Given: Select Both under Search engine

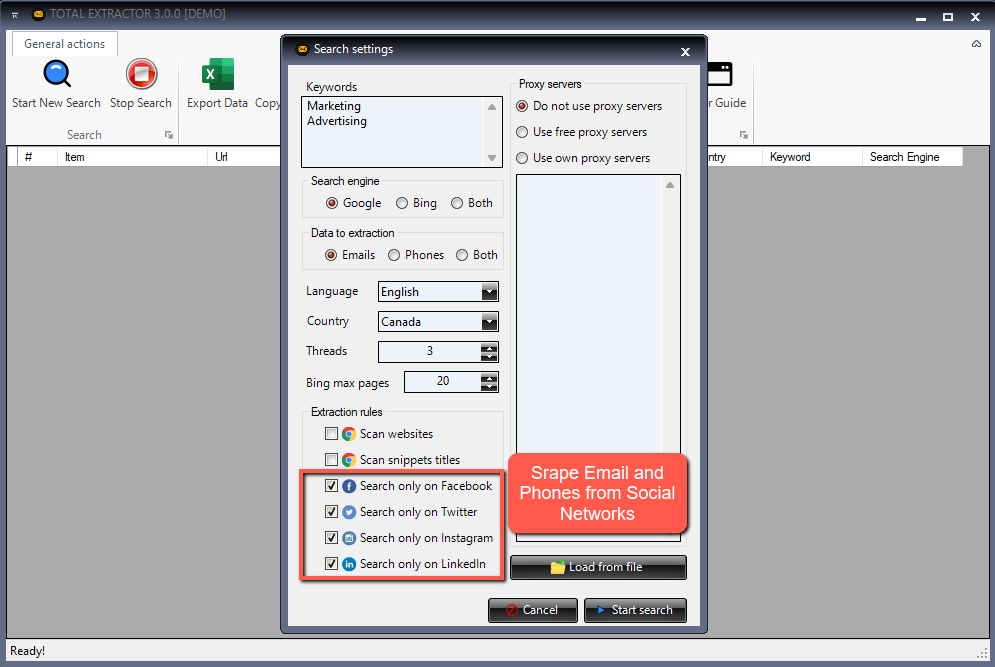Looking at the screenshot, I should point(457,203).
